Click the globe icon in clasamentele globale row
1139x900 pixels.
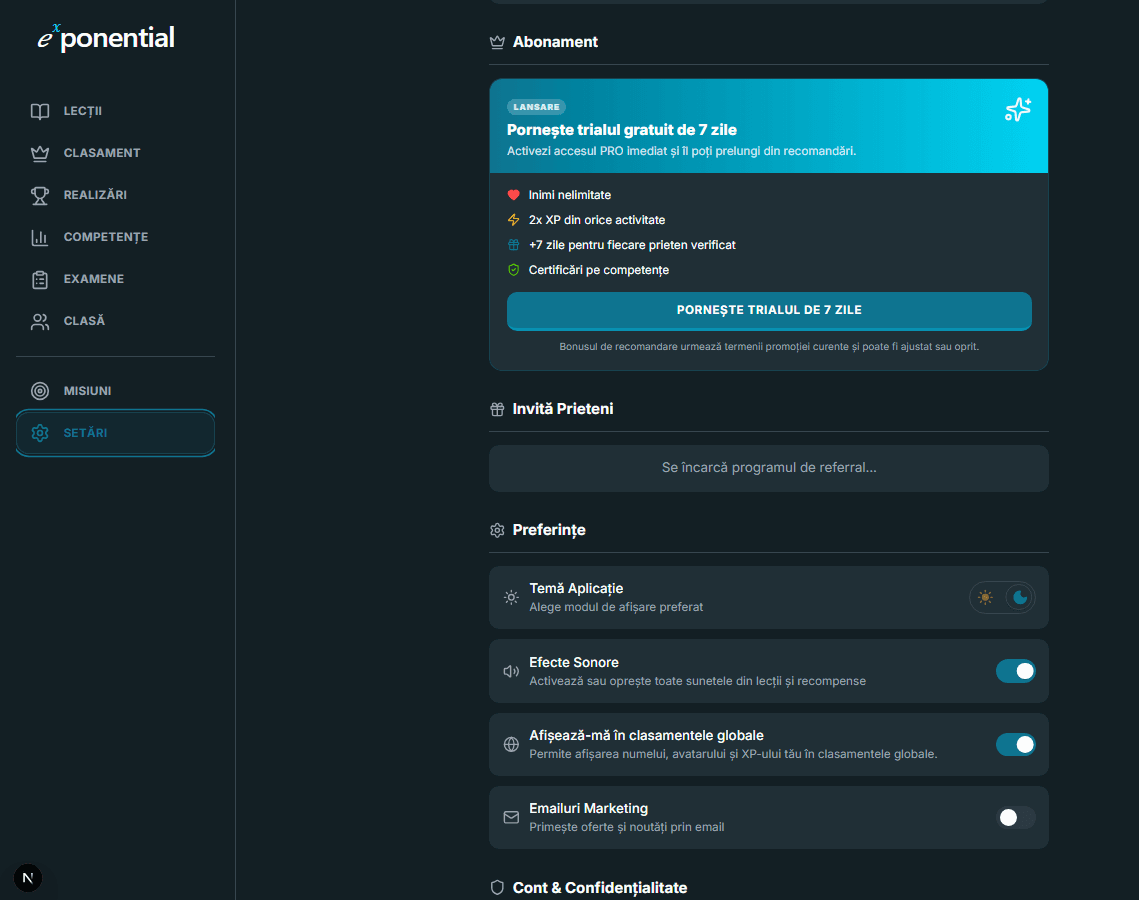511,745
